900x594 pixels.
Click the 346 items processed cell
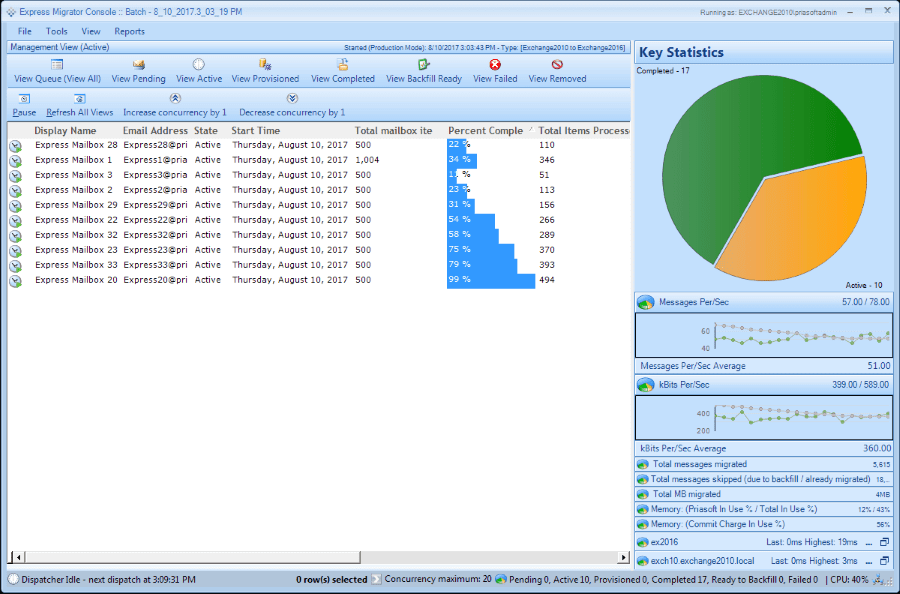547,160
